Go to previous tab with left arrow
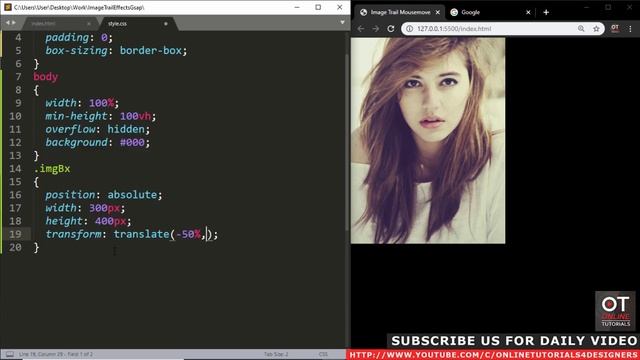640x360 pixels. pyautogui.click(x=7, y=22)
